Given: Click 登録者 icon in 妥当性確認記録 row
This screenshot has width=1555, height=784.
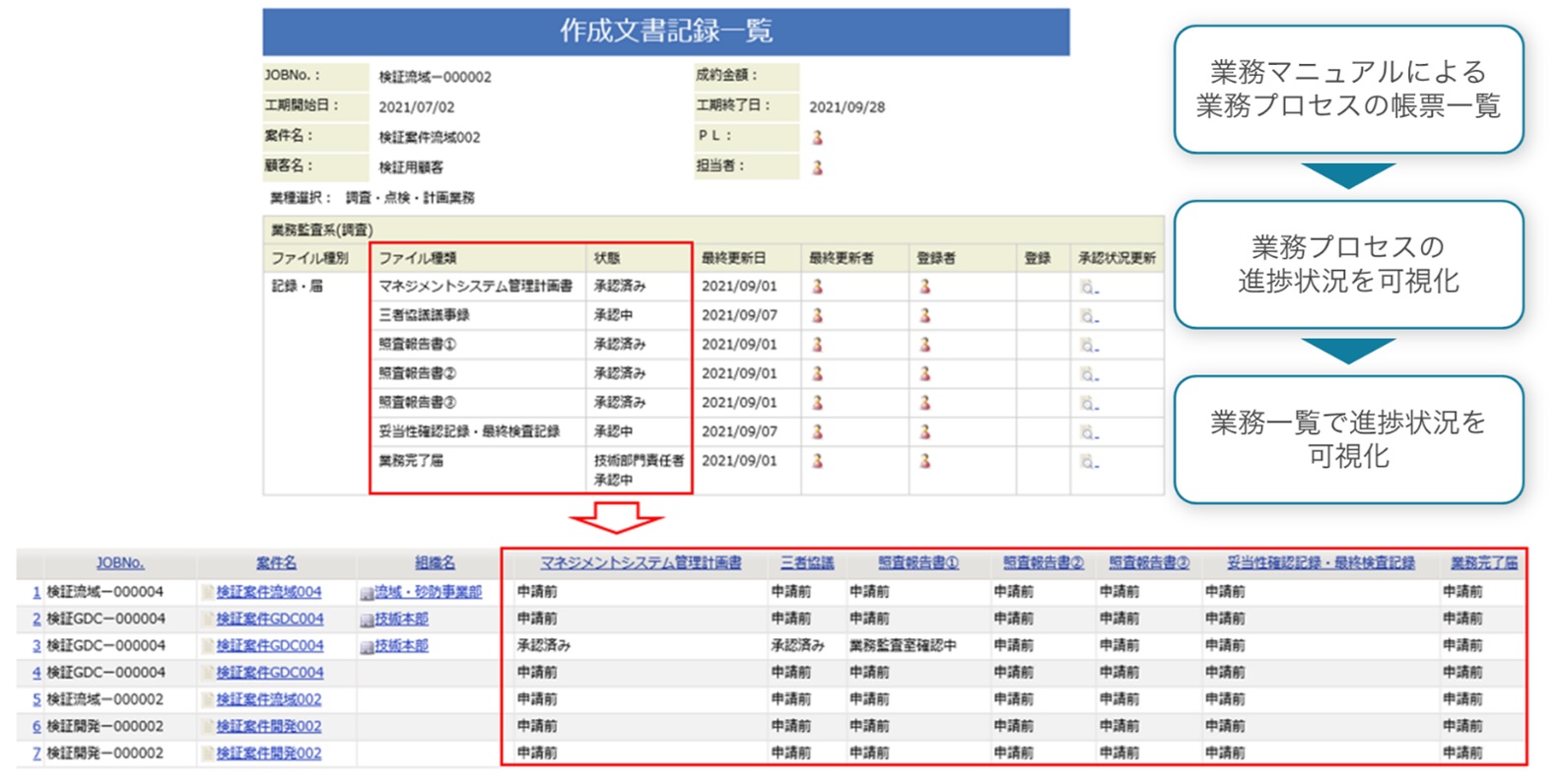Looking at the screenshot, I should point(924,431).
